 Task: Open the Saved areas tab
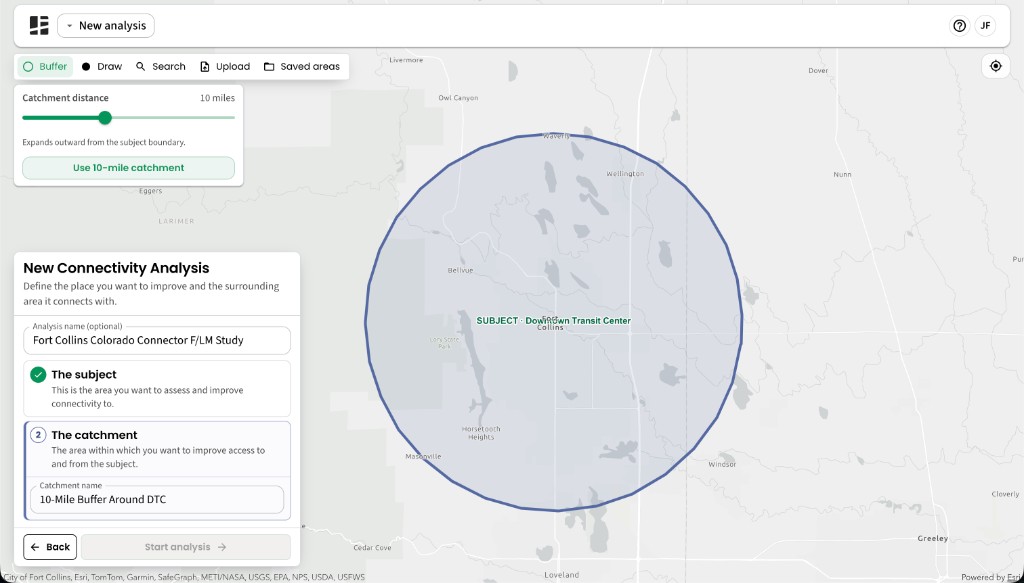(x=302, y=67)
